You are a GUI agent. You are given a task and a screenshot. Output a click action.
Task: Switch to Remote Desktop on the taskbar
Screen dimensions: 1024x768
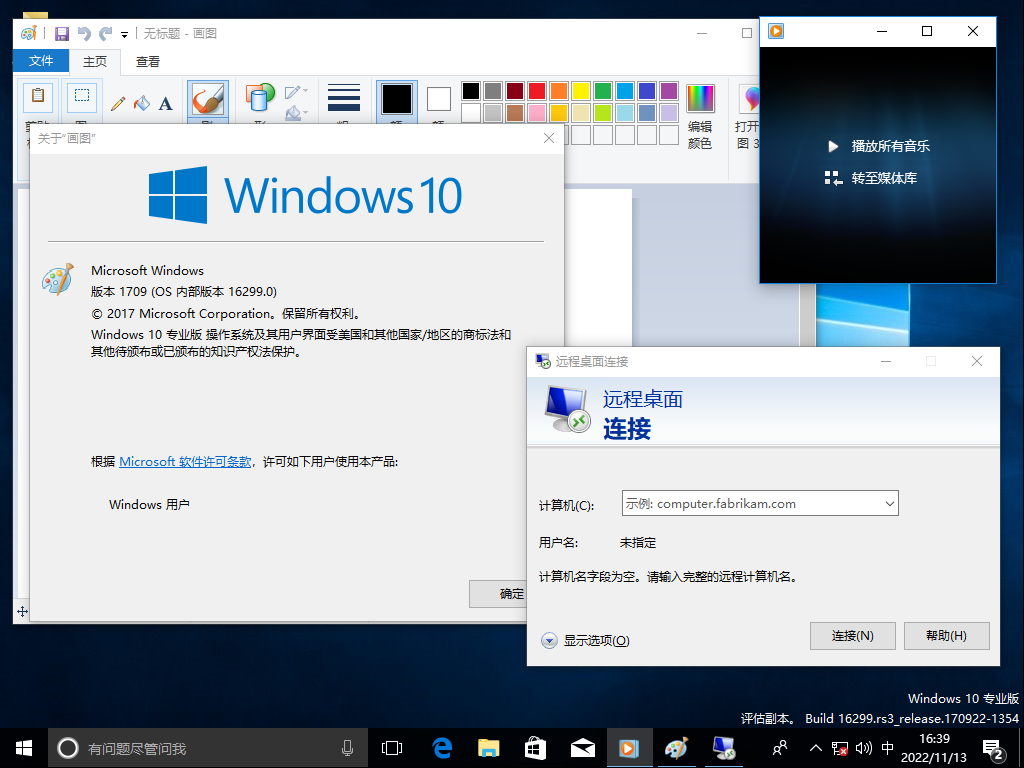[724, 748]
